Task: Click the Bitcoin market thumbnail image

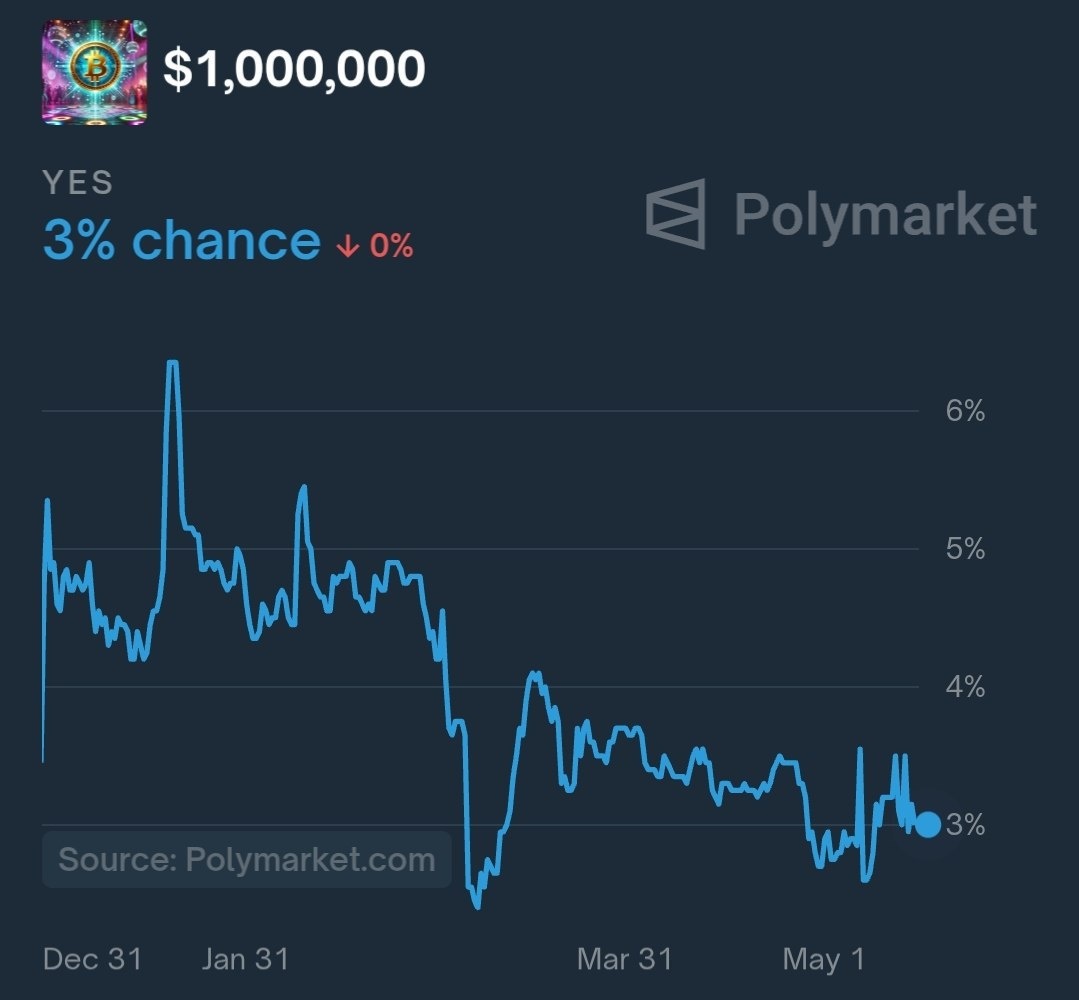Action: [x=94, y=72]
